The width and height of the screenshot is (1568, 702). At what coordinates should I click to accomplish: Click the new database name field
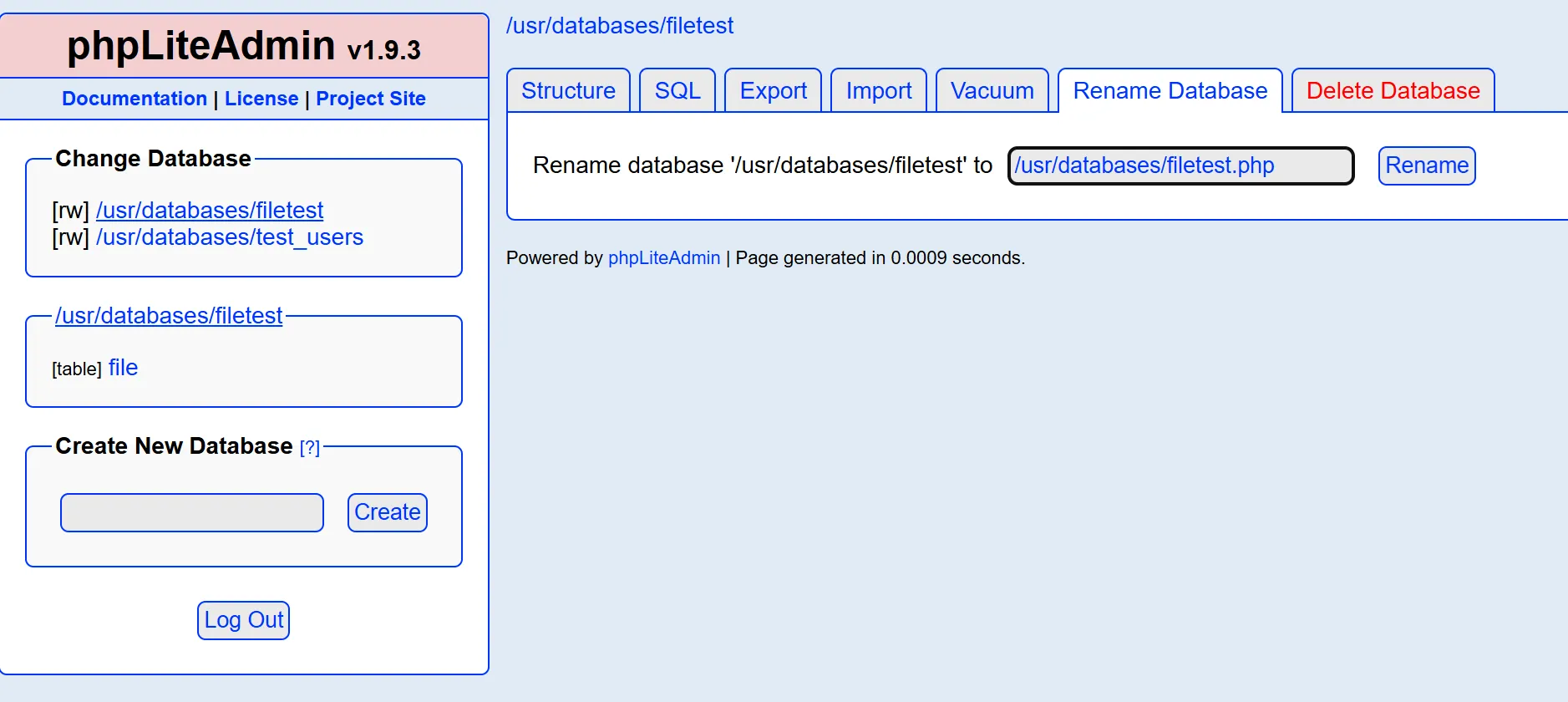coord(1180,165)
